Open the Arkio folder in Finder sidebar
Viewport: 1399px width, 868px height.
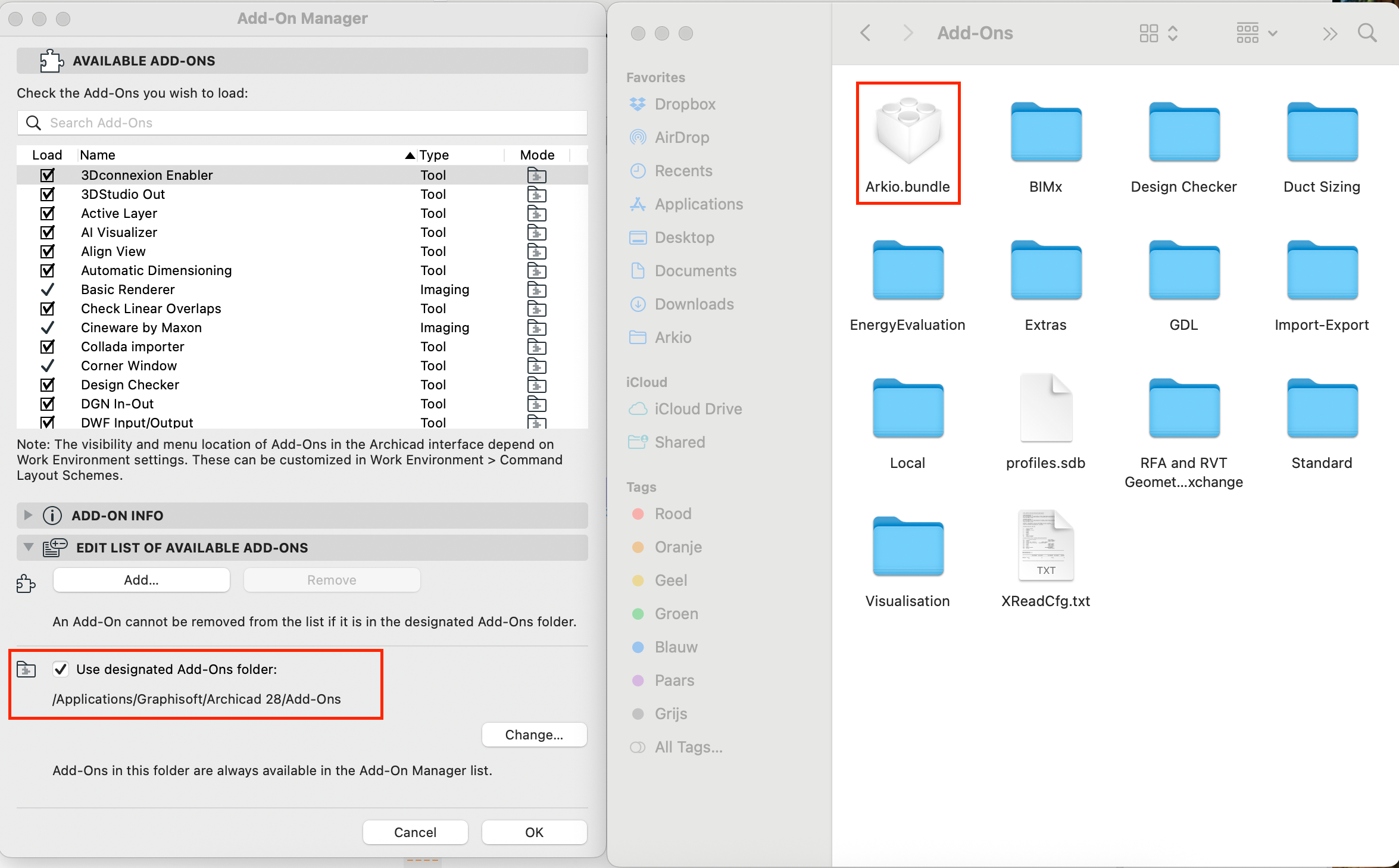tap(673, 338)
